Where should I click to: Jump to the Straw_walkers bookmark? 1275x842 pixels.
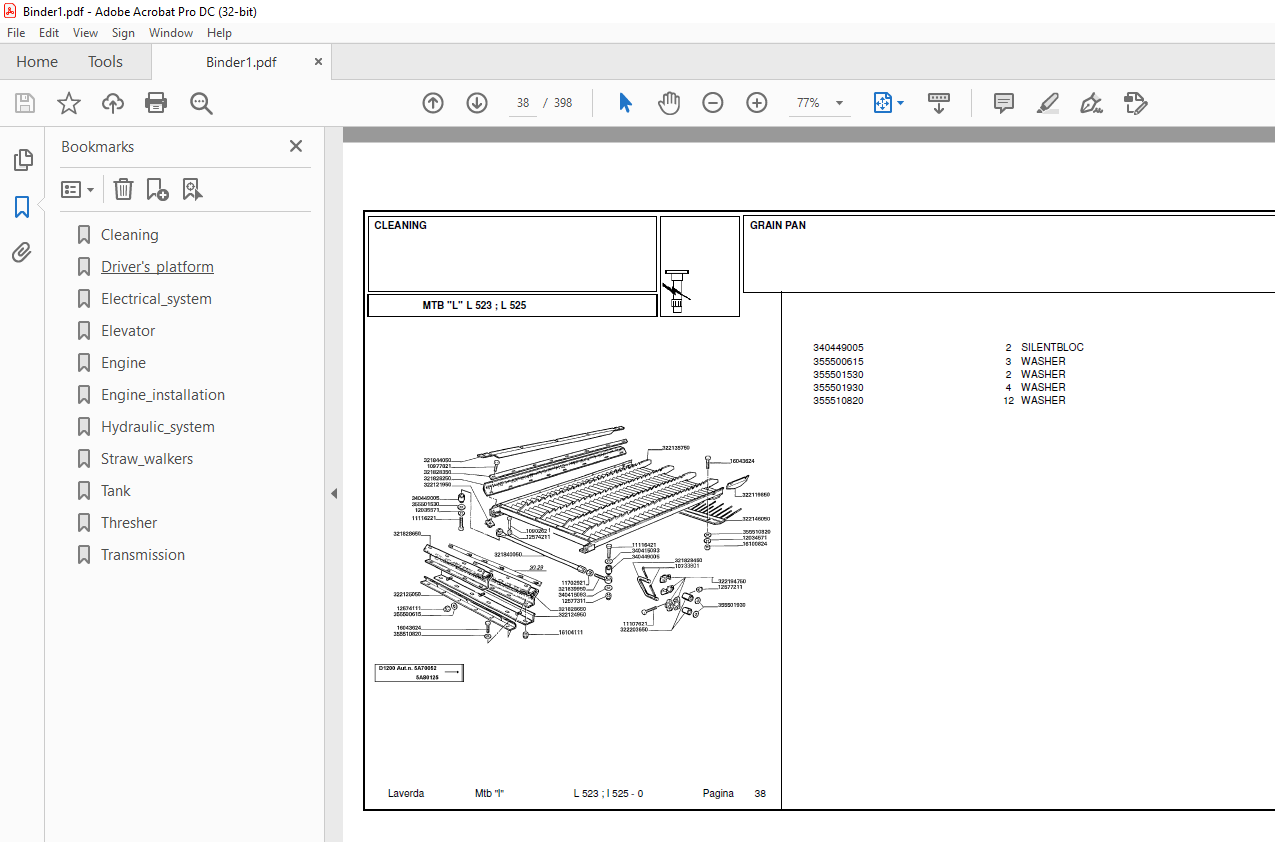tap(147, 459)
